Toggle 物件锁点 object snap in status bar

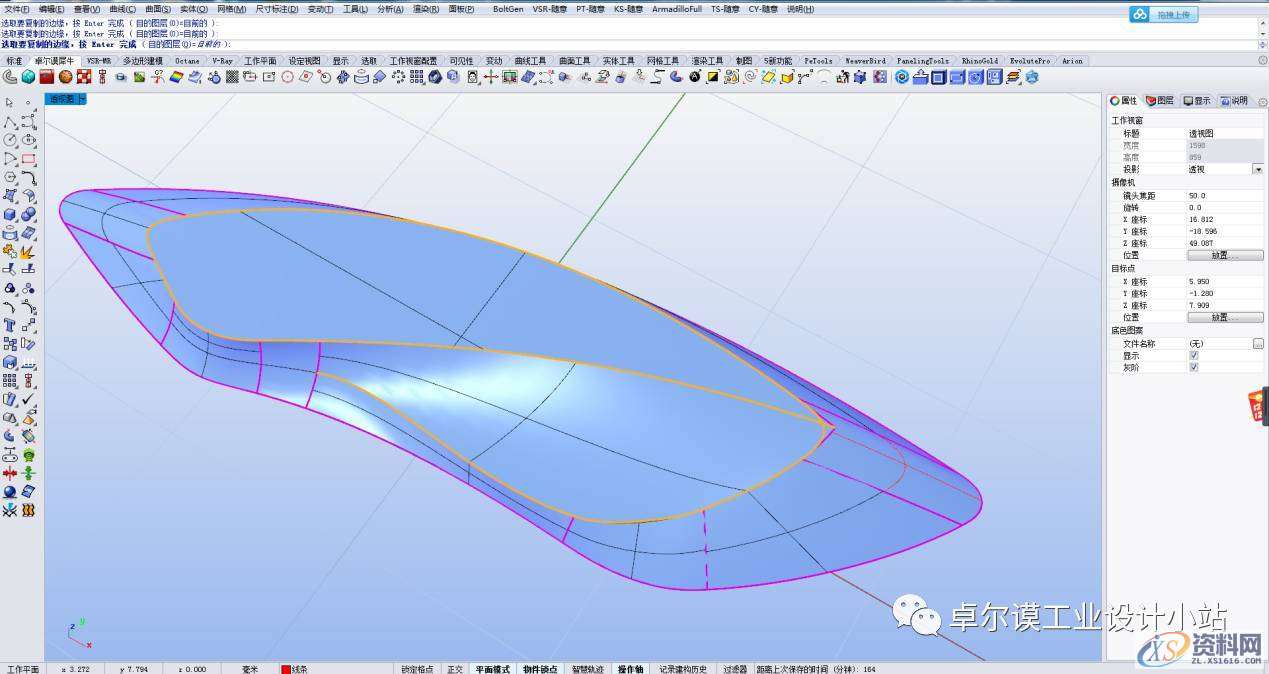[x=541, y=669]
